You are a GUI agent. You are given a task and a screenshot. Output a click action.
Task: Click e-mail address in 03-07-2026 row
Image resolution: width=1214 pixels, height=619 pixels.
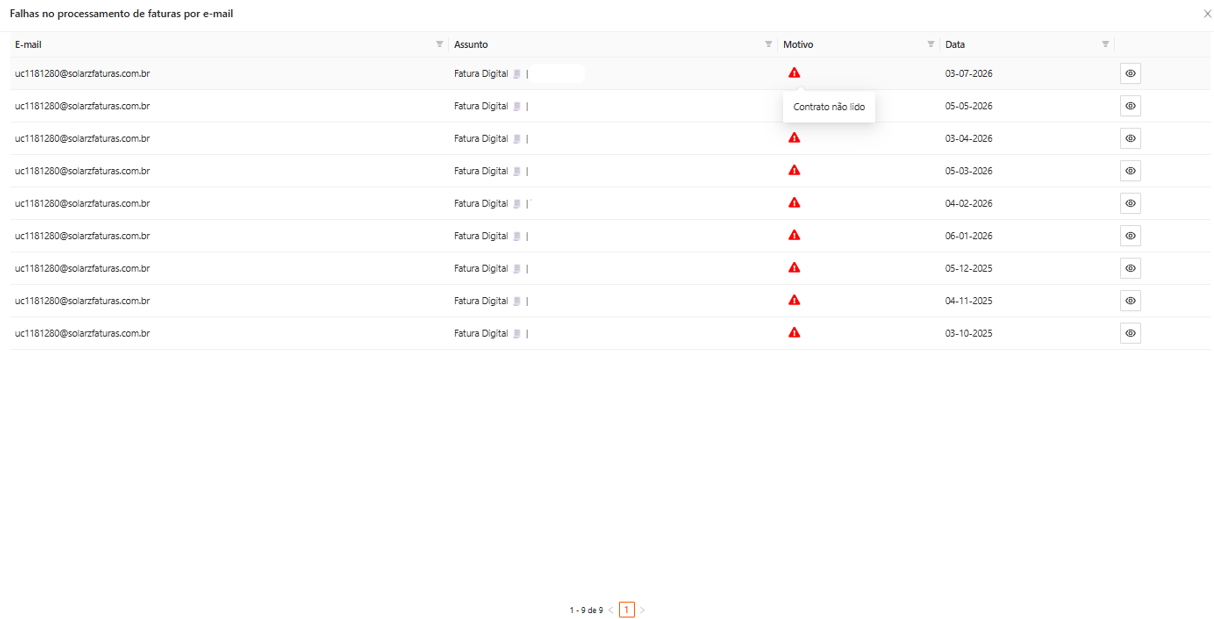(x=82, y=73)
